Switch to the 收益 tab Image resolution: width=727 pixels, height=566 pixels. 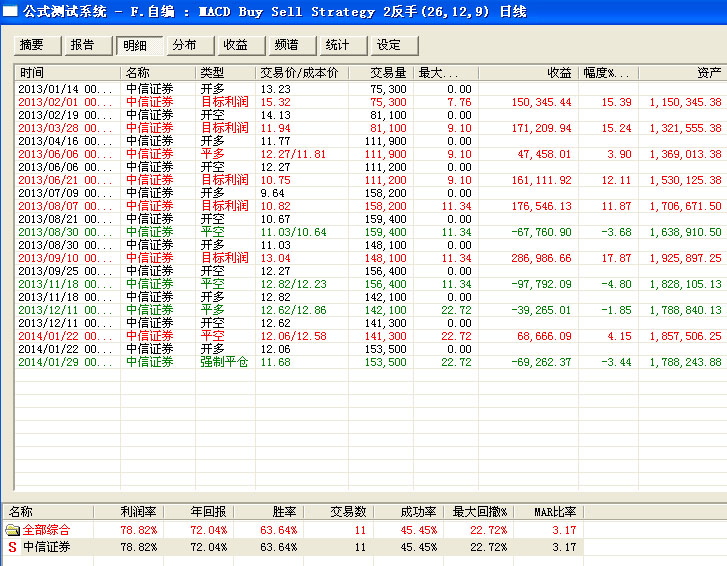coord(242,45)
